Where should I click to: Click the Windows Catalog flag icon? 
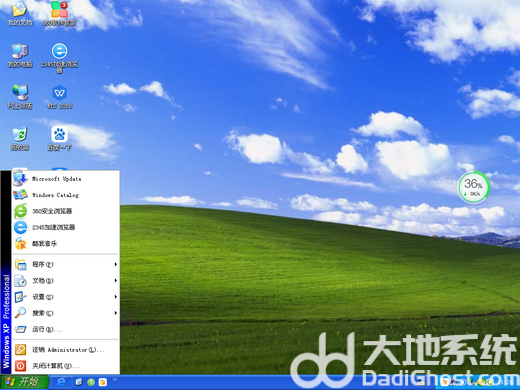coord(20,195)
